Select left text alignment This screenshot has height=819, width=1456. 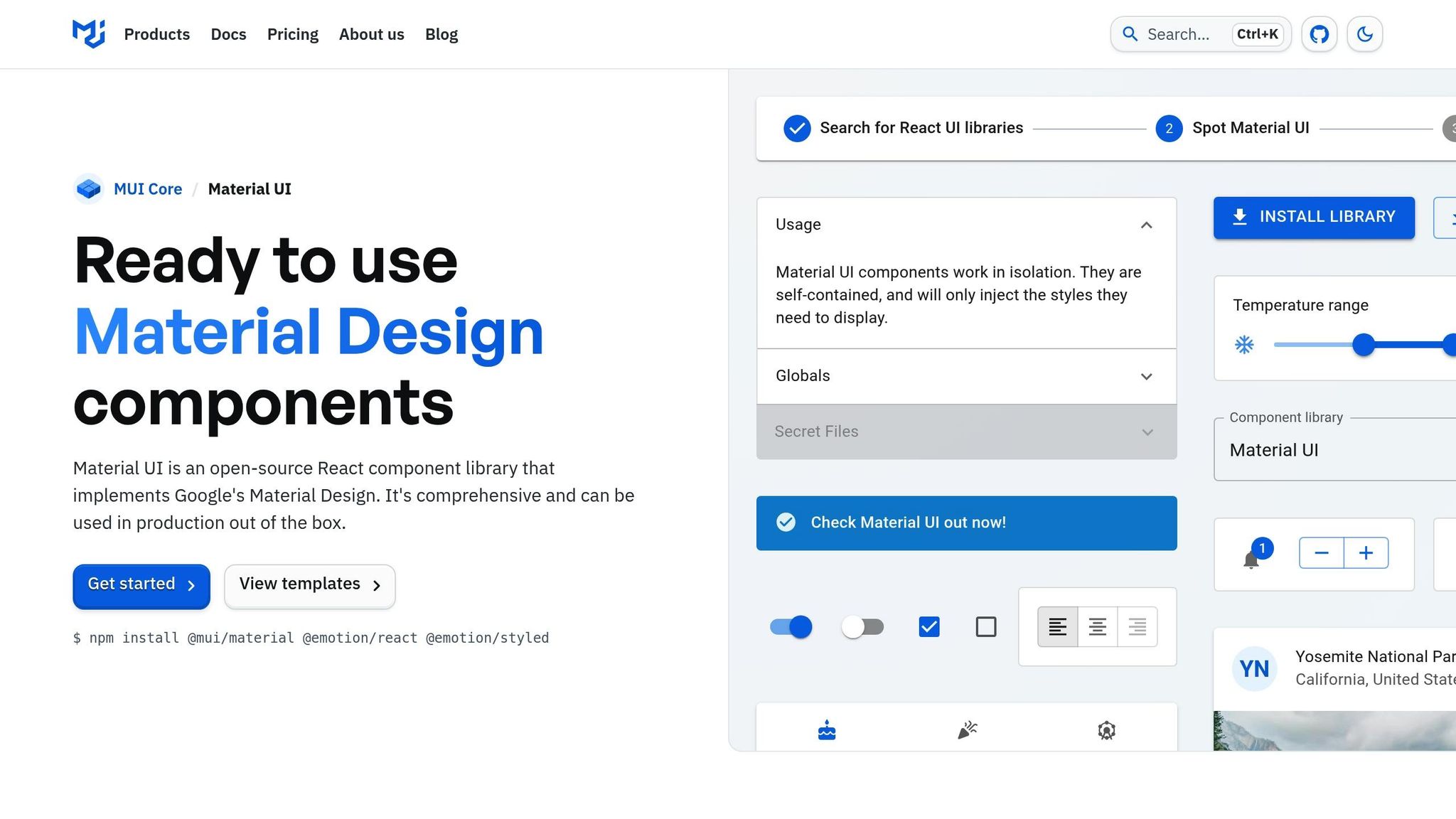(x=1058, y=627)
